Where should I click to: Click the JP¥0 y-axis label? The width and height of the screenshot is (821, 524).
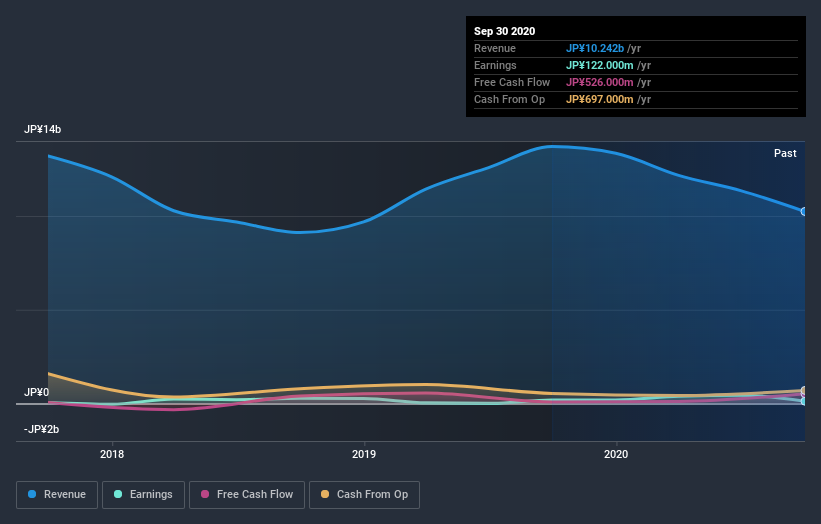(x=36, y=392)
